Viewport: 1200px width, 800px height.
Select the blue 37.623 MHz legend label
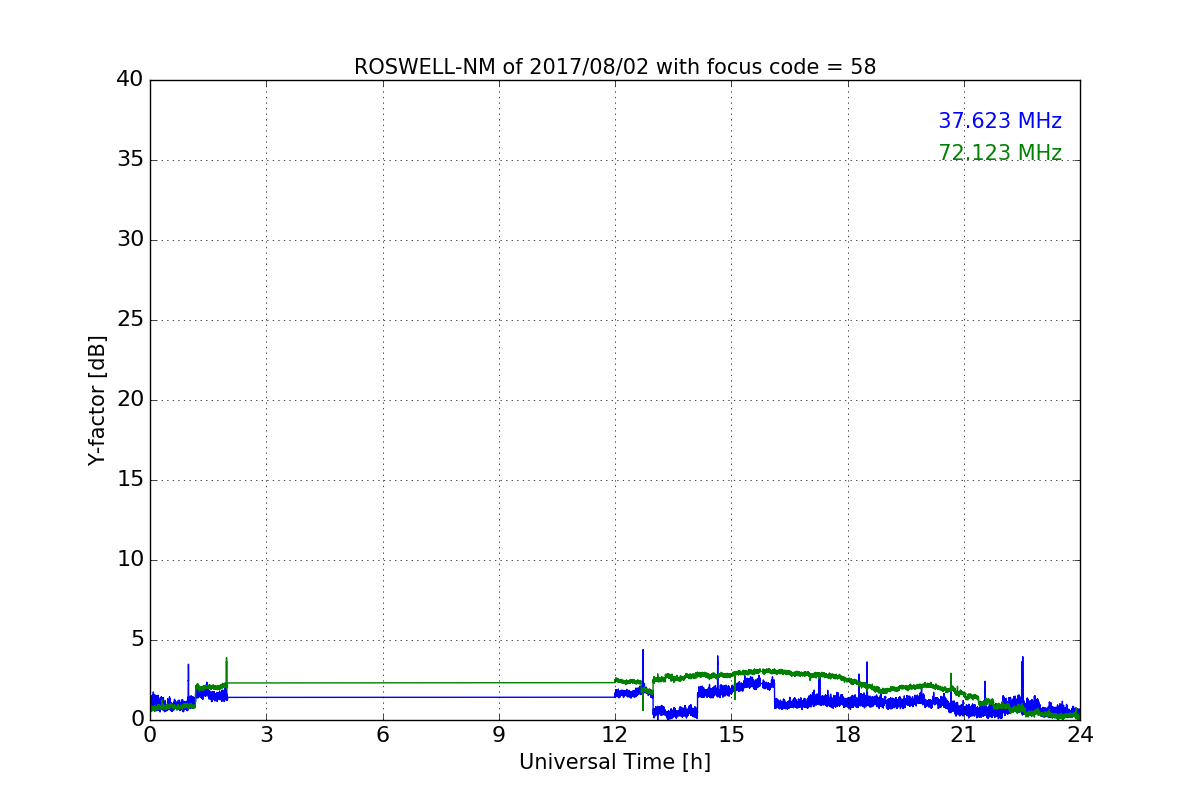[1000, 121]
